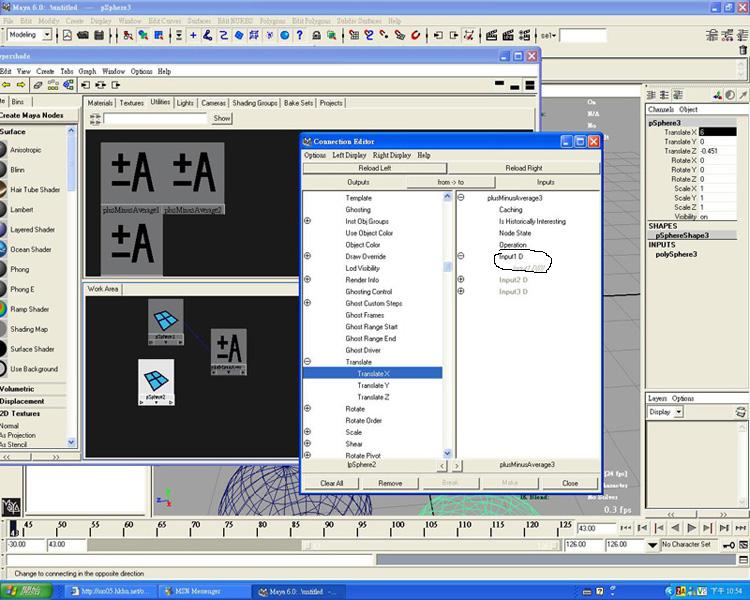
Task: Click the blue sphere surface mask icon
Action: [285, 35]
